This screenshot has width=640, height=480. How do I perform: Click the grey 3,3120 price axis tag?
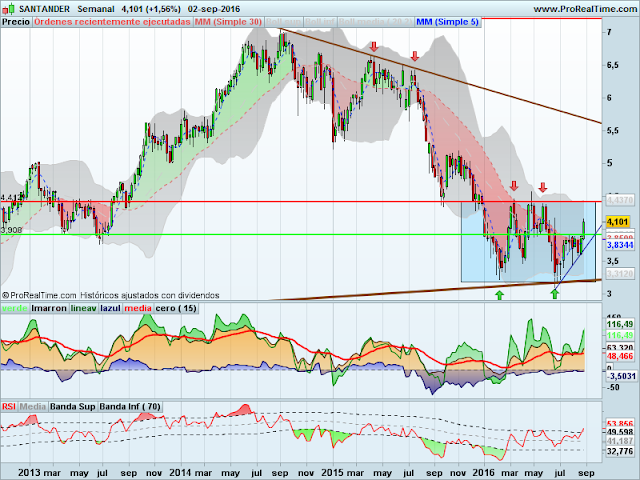click(x=620, y=273)
